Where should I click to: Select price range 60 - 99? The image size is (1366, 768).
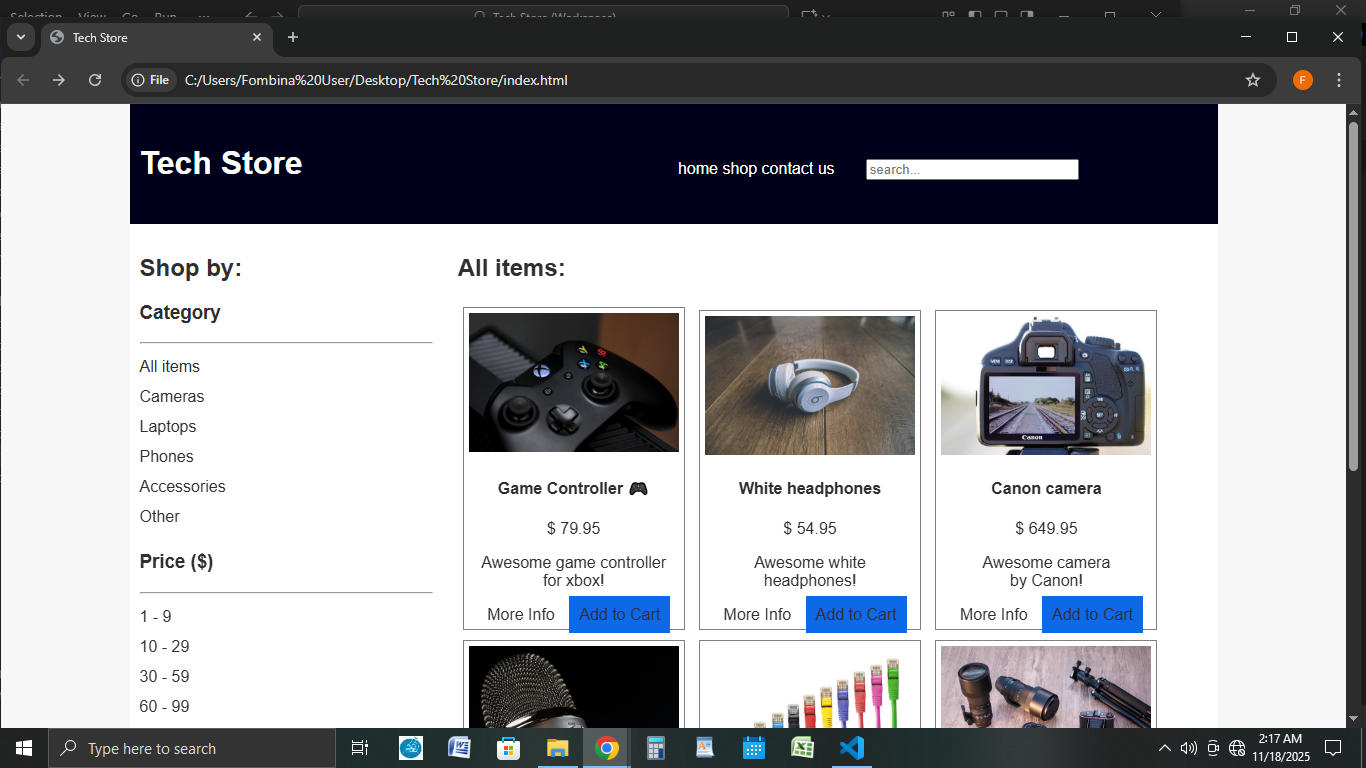click(165, 707)
